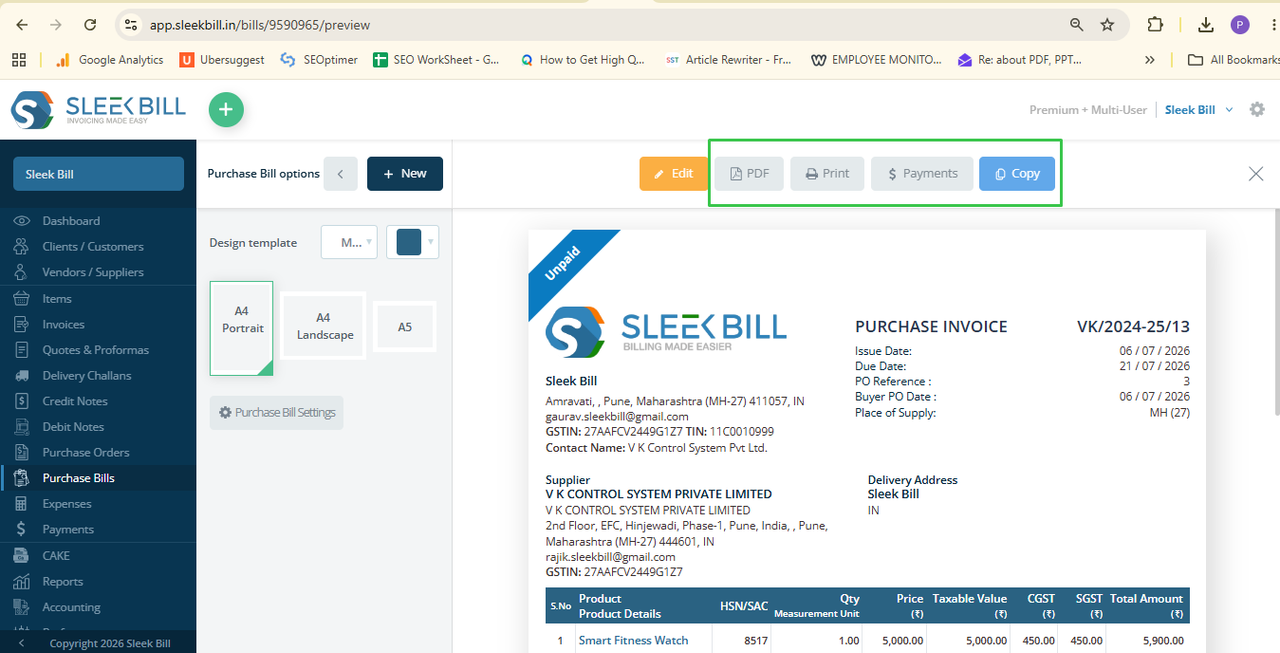Open SEOptimer bookmark
This screenshot has width=1280, height=653.
pyautogui.click(x=318, y=60)
